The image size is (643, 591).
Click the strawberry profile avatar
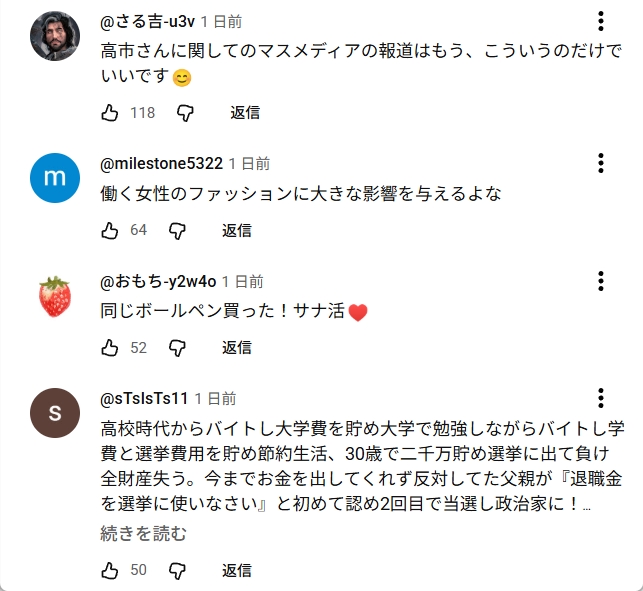pos(55,296)
